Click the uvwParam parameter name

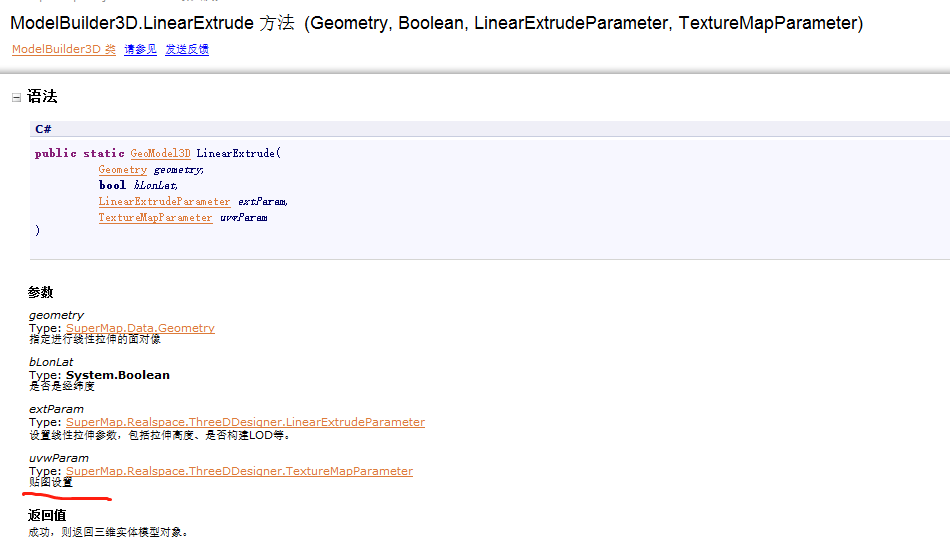(59, 458)
